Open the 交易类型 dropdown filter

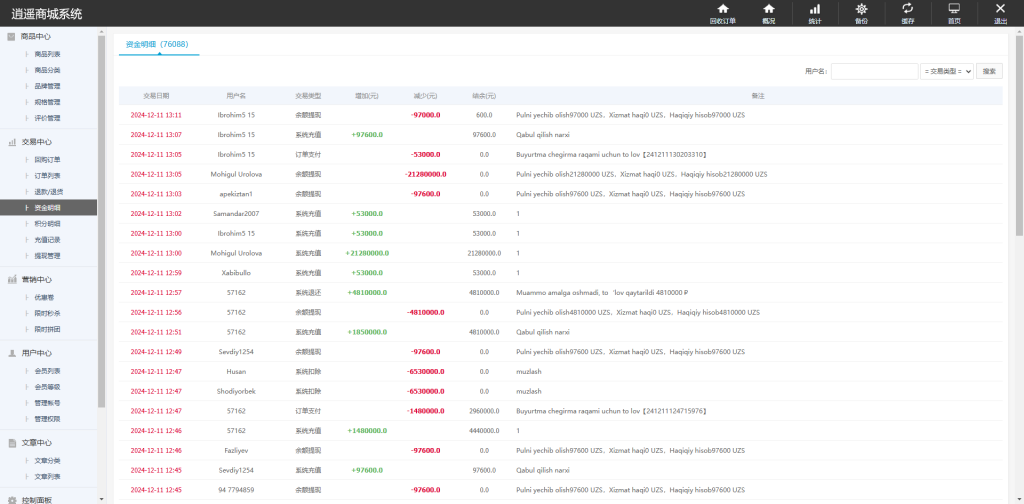[x=946, y=71]
